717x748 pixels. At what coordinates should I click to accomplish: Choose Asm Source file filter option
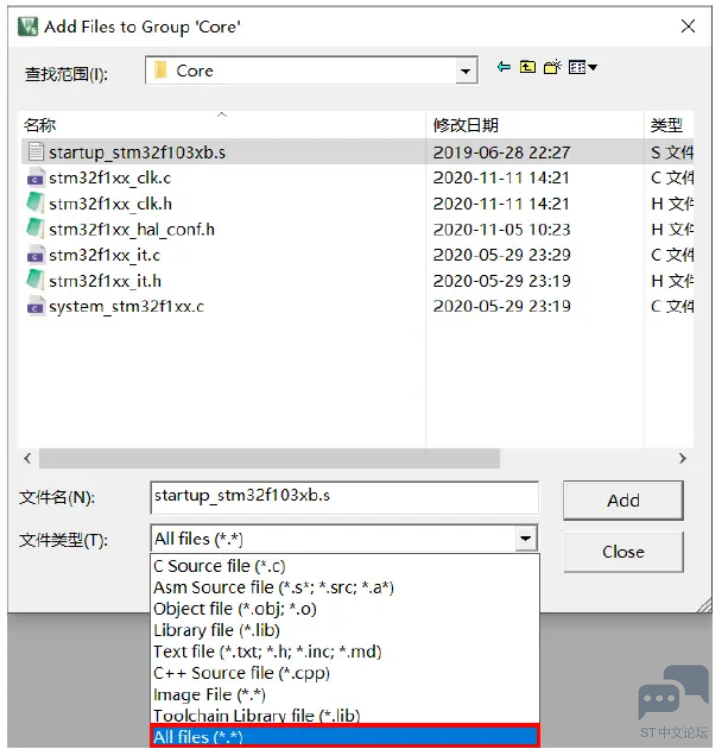pyautogui.click(x=345, y=588)
